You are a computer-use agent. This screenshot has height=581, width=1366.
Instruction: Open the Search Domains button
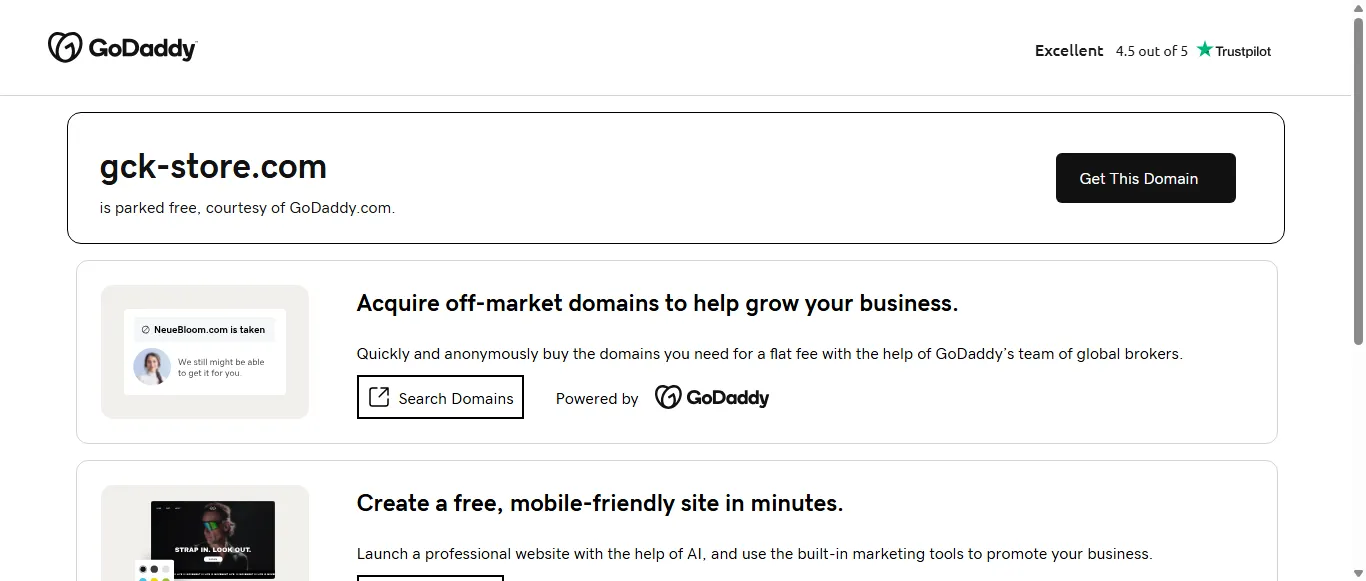(440, 397)
